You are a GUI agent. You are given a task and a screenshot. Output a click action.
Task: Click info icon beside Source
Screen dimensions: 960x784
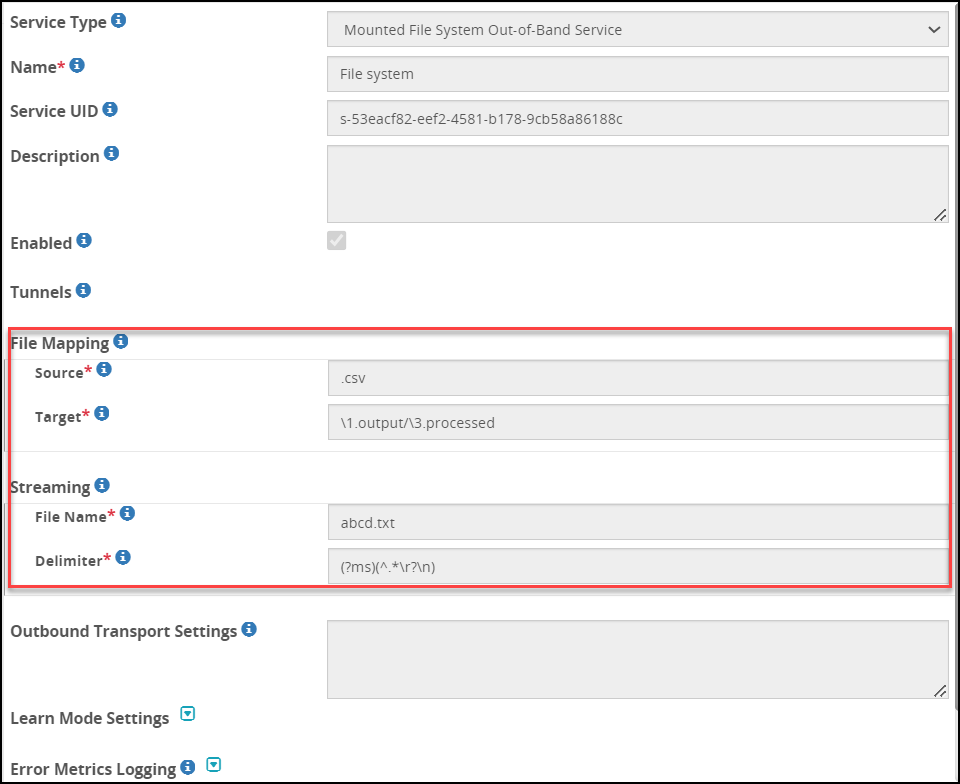coord(104,370)
